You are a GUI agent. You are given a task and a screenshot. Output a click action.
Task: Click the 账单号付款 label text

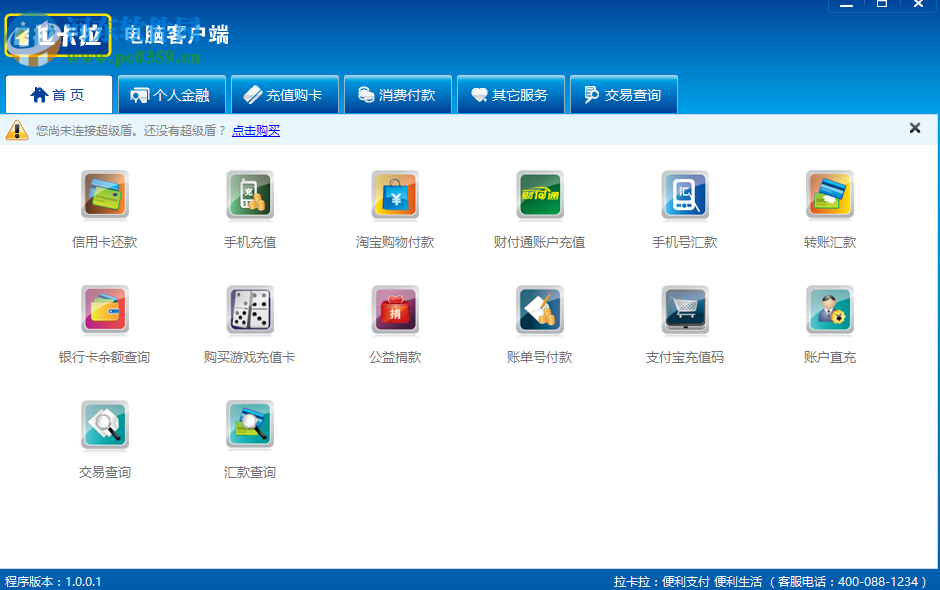pyautogui.click(x=540, y=357)
